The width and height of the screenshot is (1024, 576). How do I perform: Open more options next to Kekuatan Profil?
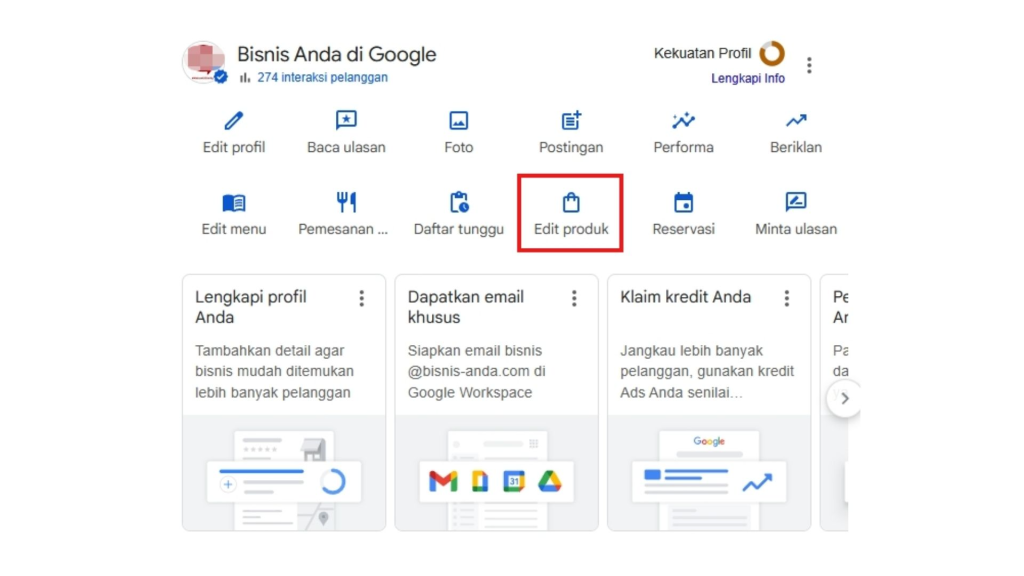[x=809, y=65]
